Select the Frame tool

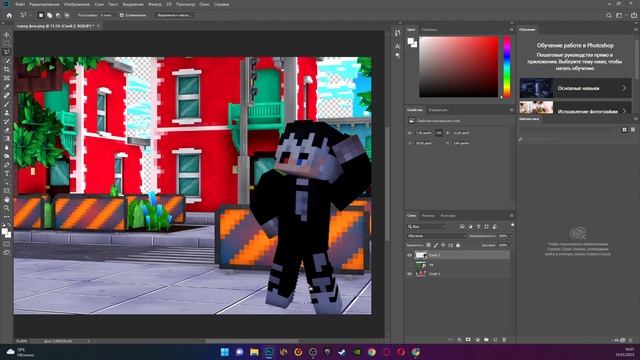point(7,78)
